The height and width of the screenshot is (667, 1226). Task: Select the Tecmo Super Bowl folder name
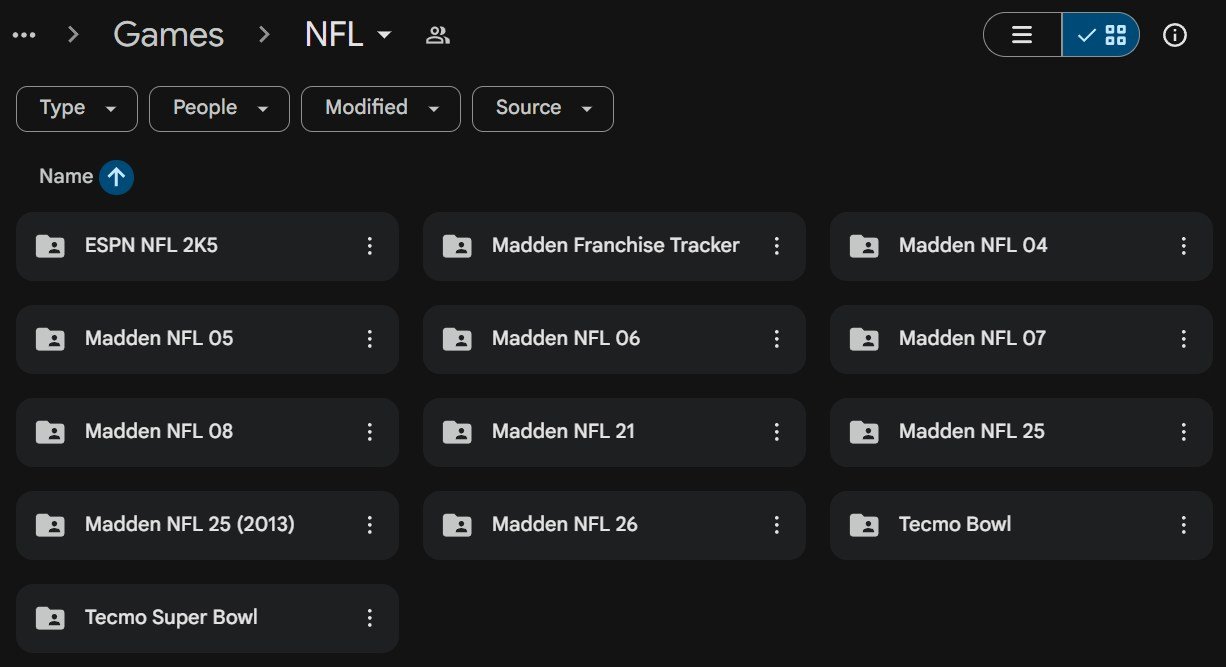171,618
